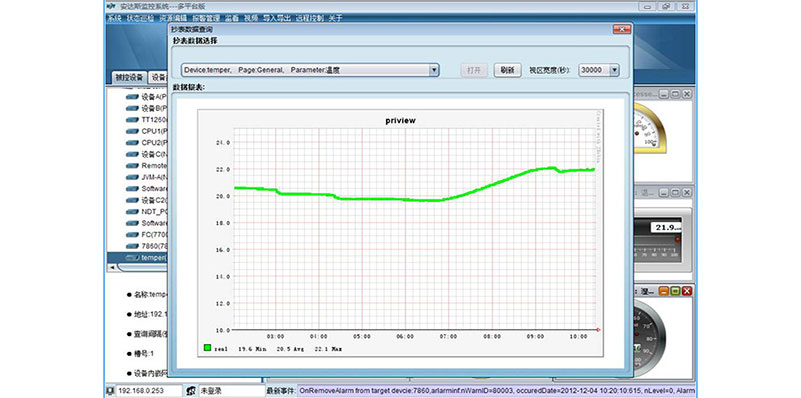
Task: Select the TT1260 device icon in tree
Action: click(132, 120)
